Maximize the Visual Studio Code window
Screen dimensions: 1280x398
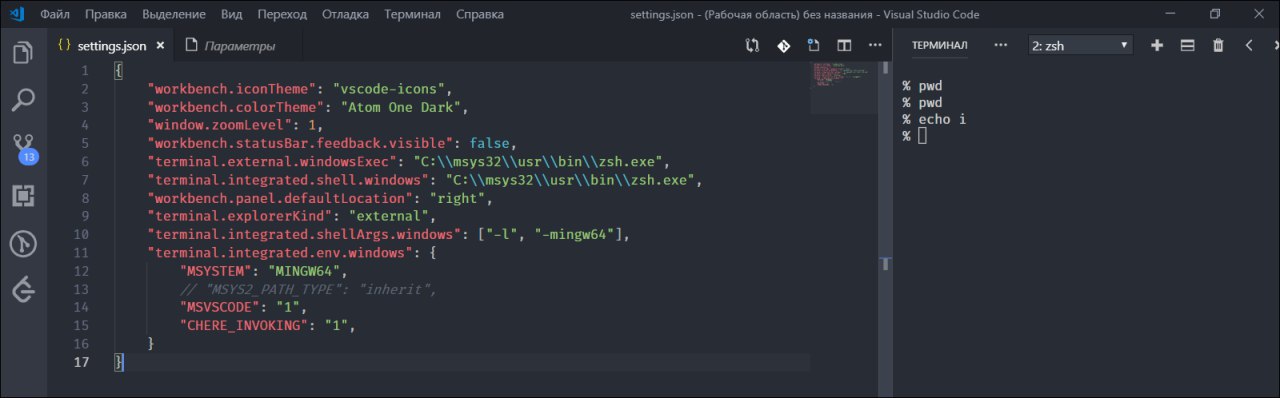tap(1215, 14)
